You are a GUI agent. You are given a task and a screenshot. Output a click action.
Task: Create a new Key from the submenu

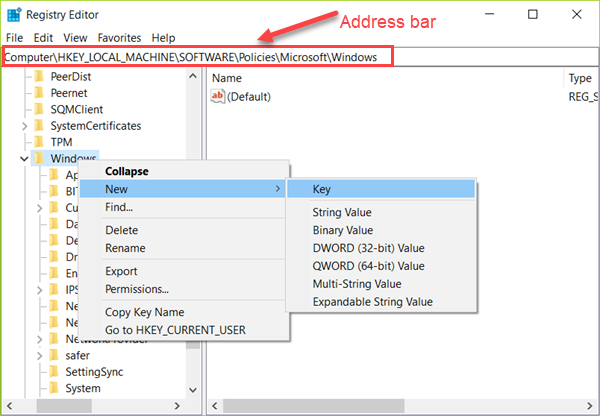(381, 189)
